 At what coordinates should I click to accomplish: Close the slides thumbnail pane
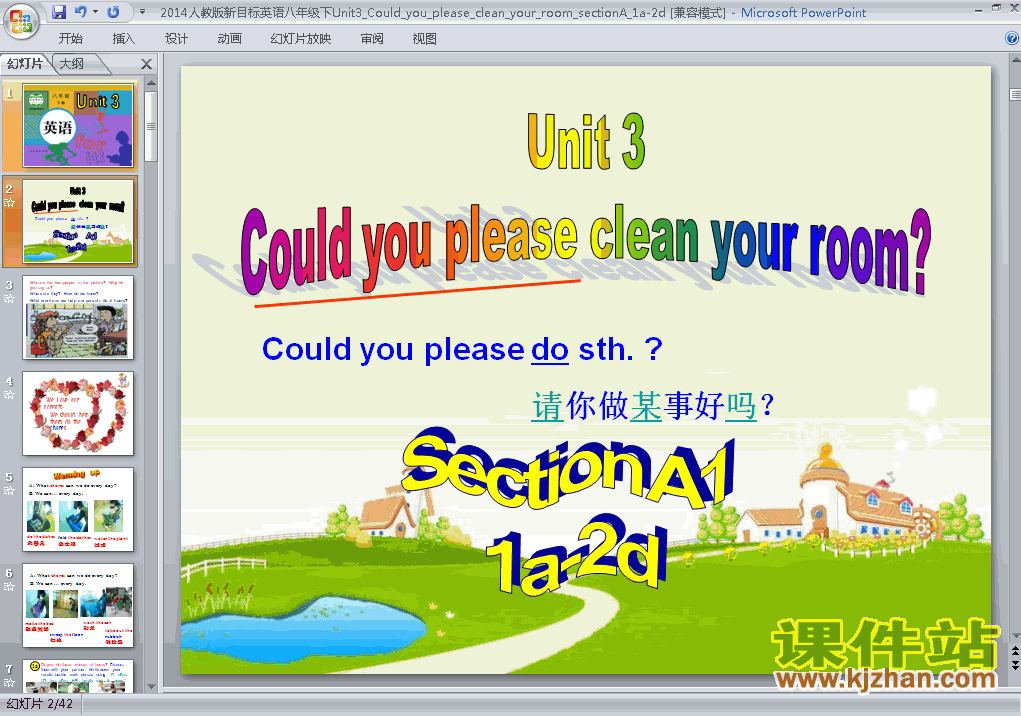147,64
